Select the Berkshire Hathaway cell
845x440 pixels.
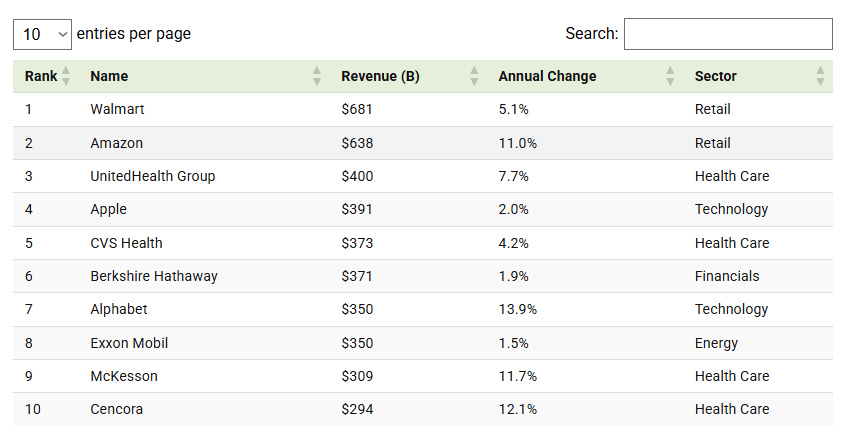[154, 276]
